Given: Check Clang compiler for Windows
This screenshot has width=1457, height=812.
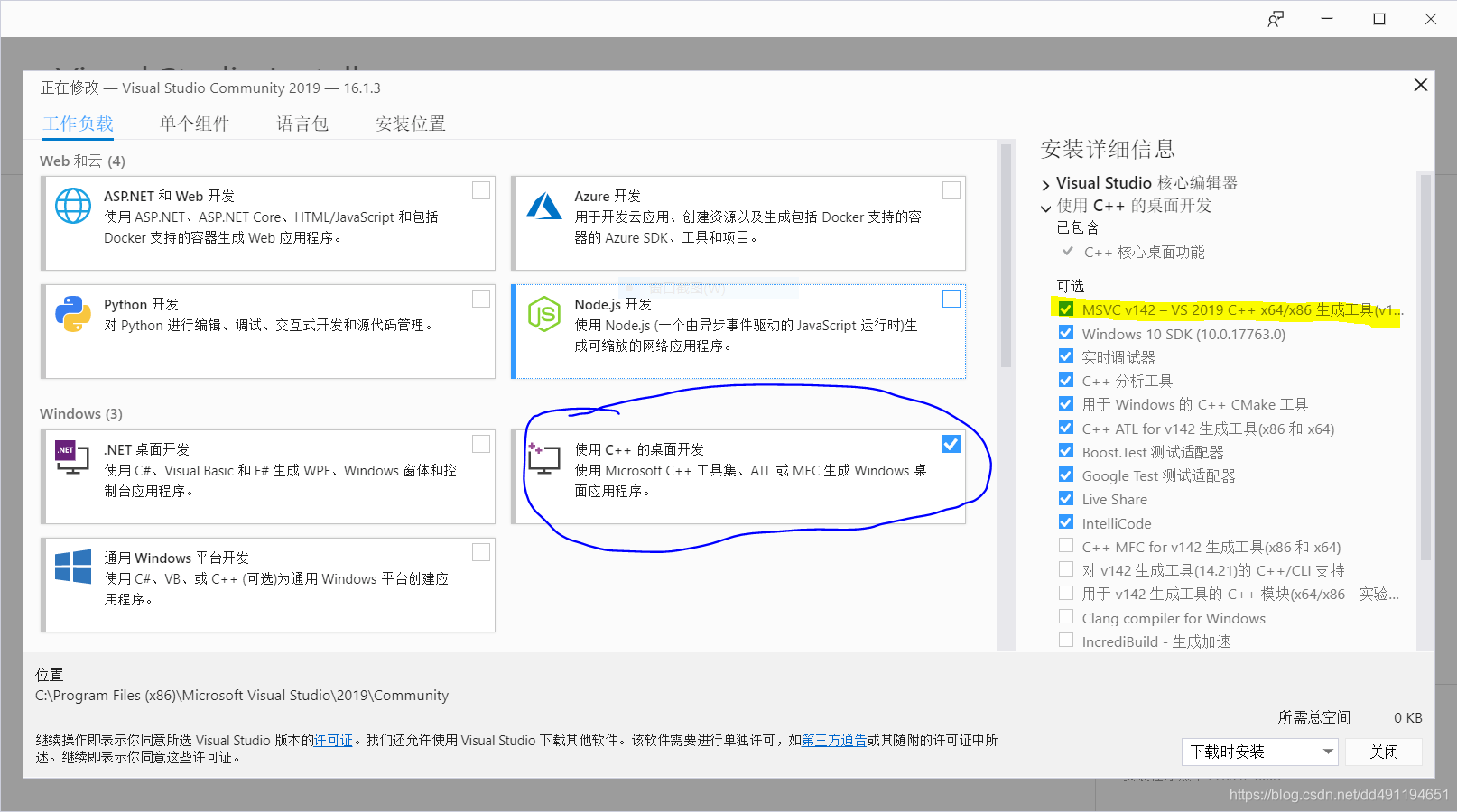Looking at the screenshot, I should coord(1066,617).
